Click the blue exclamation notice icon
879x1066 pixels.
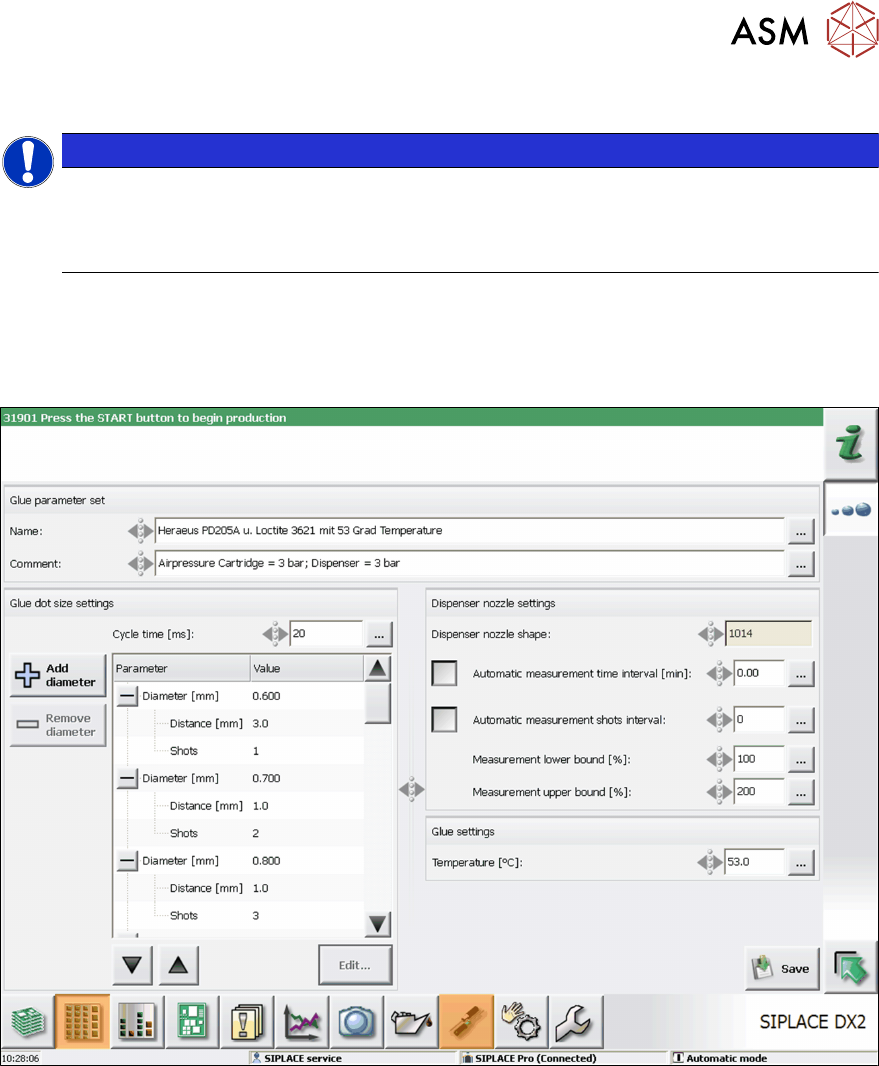coord(28,162)
